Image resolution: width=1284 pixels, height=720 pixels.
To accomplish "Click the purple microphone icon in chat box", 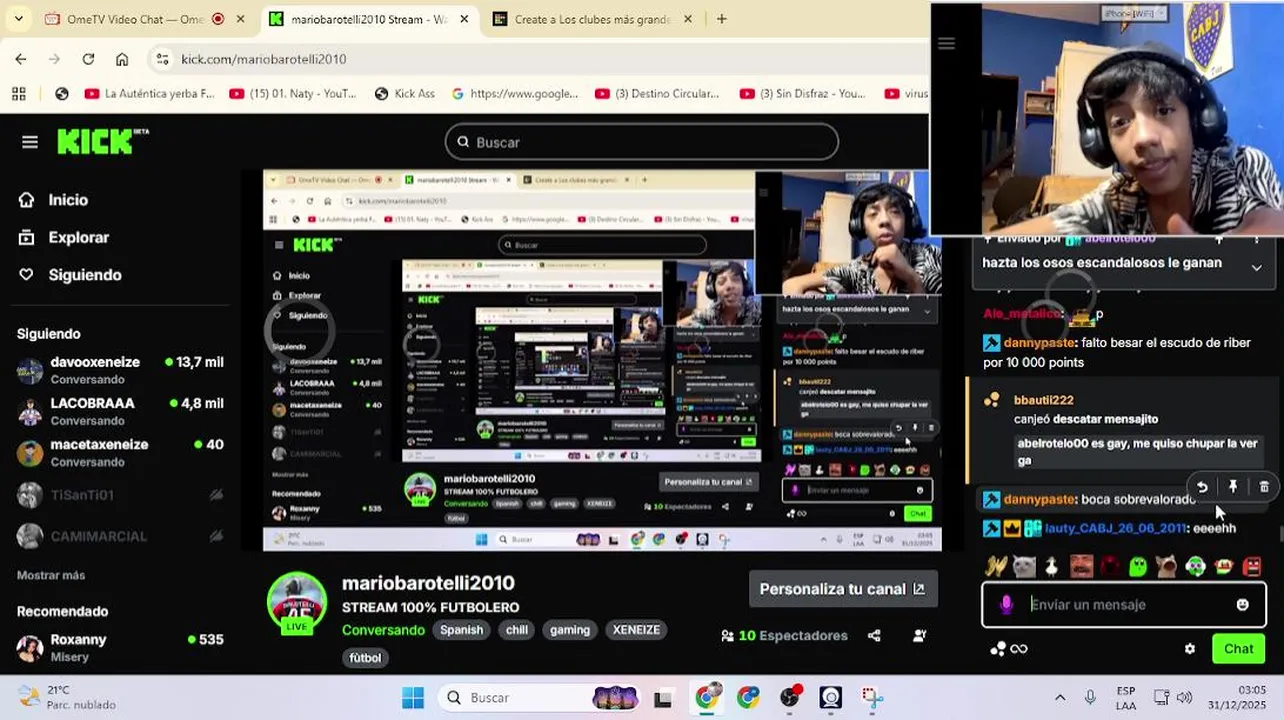I will (1007, 605).
